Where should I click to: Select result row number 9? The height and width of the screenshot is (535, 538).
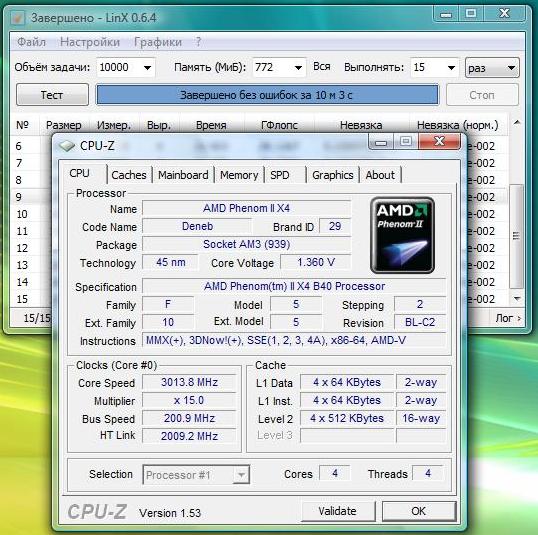[x=19, y=197]
